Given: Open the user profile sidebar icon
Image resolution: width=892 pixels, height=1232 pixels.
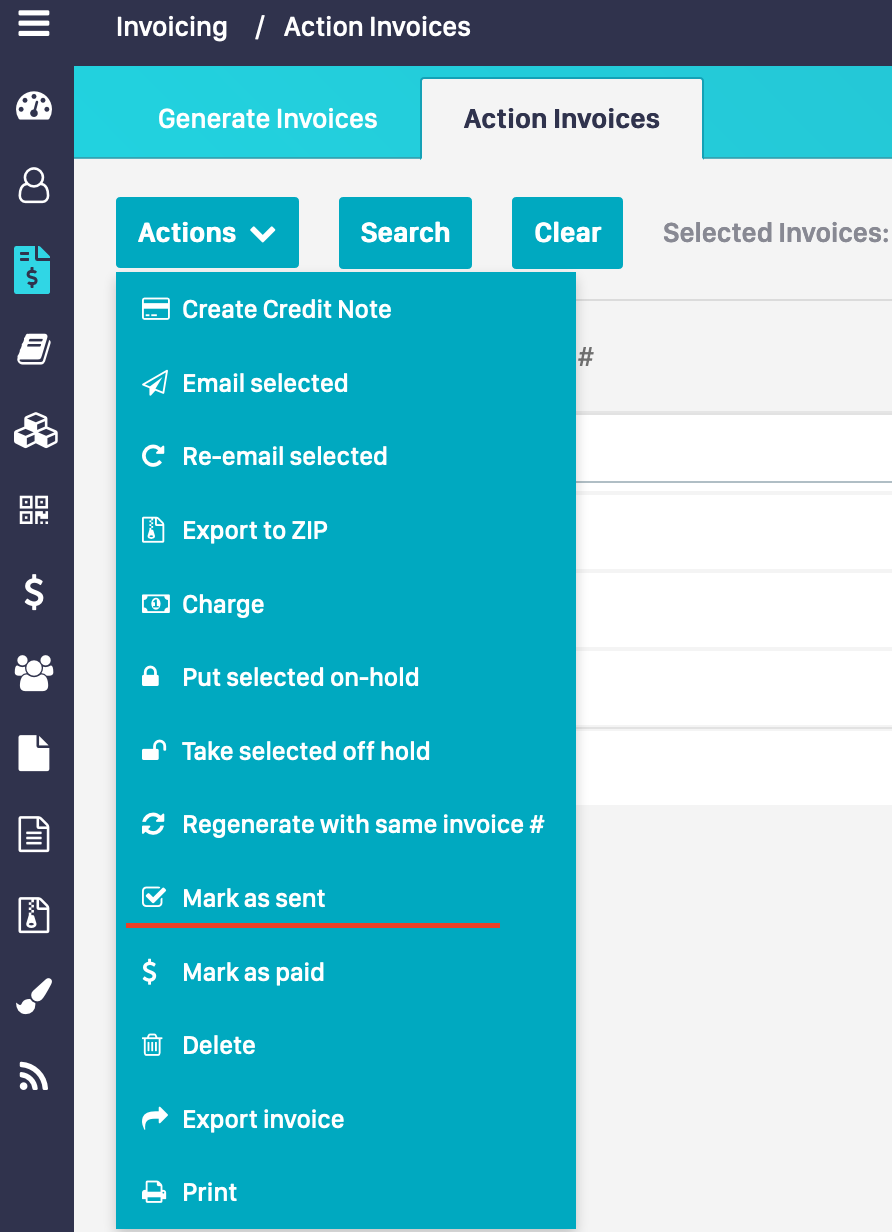Looking at the screenshot, I should [x=34, y=186].
